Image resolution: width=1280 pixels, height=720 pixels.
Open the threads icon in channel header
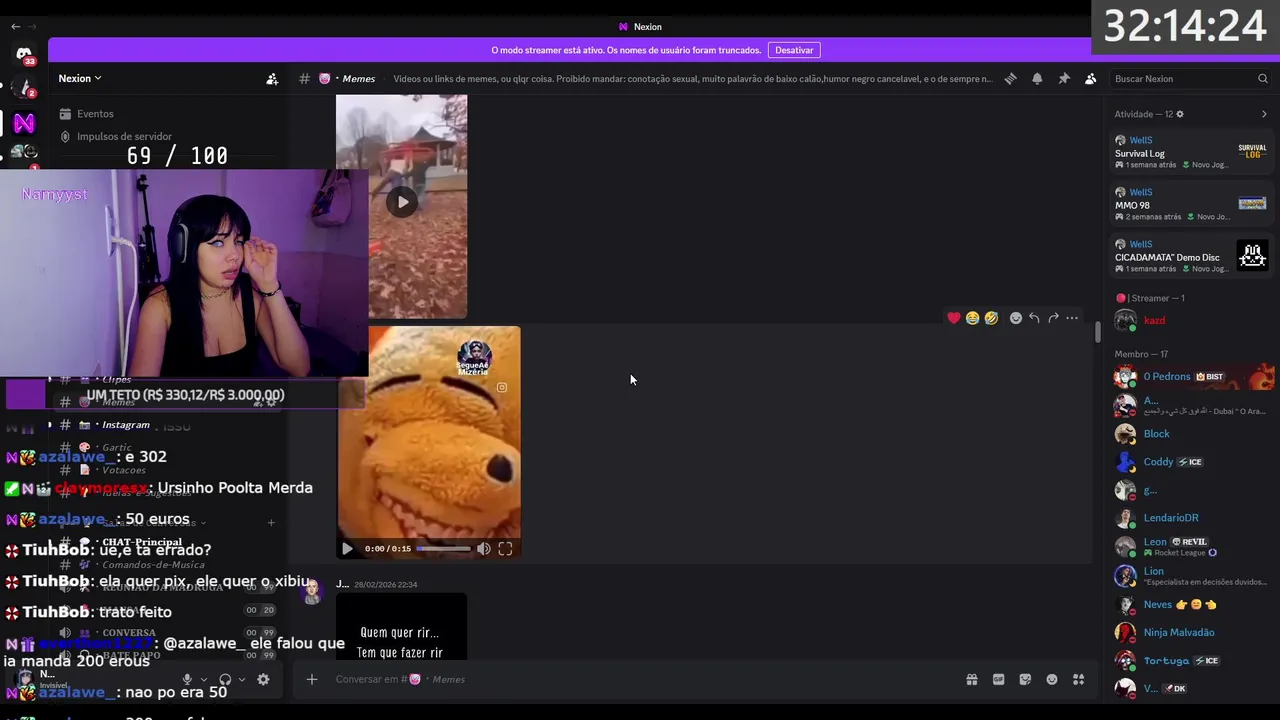1010,79
